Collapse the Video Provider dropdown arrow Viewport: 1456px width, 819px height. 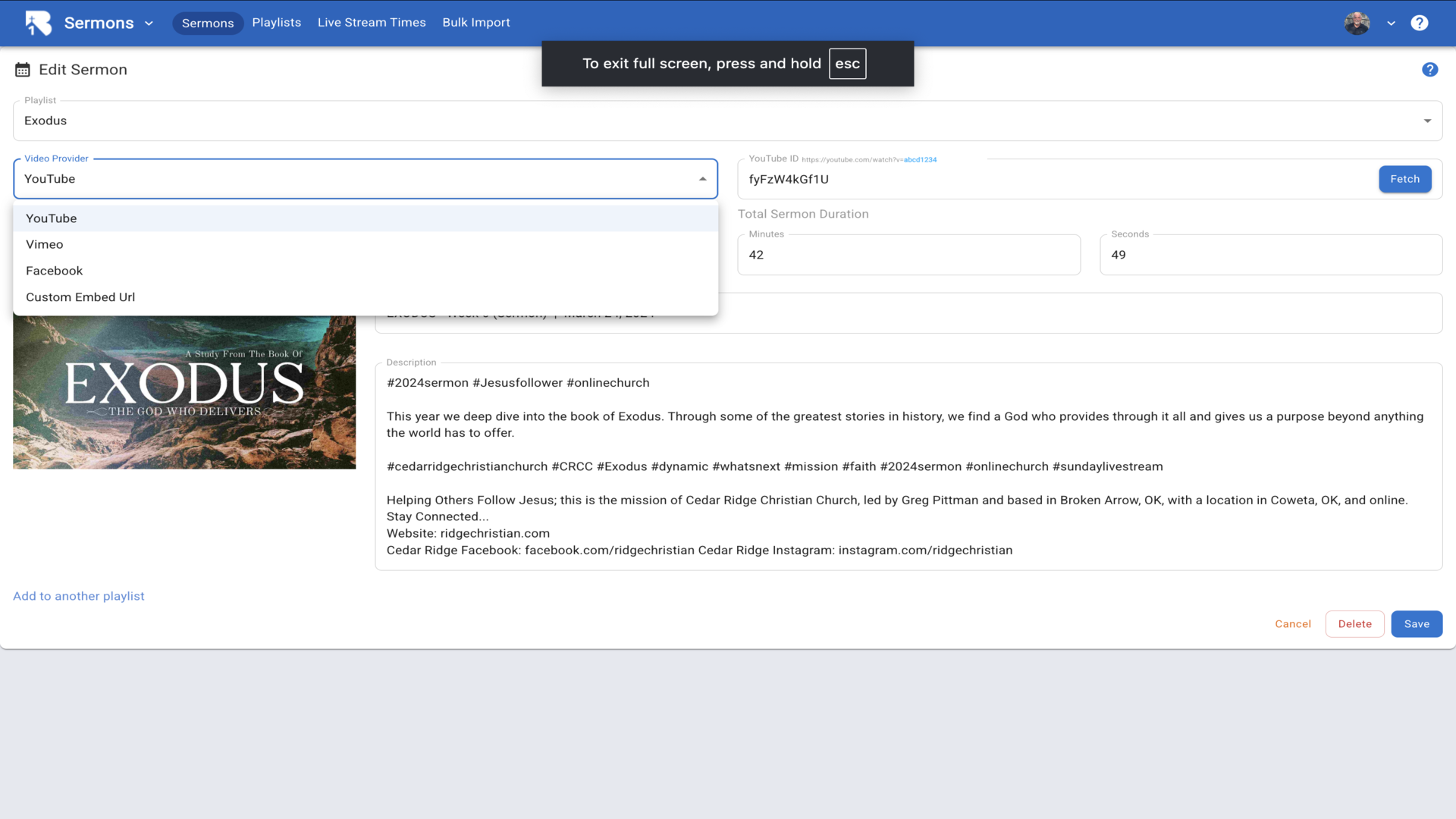click(x=702, y=179)
